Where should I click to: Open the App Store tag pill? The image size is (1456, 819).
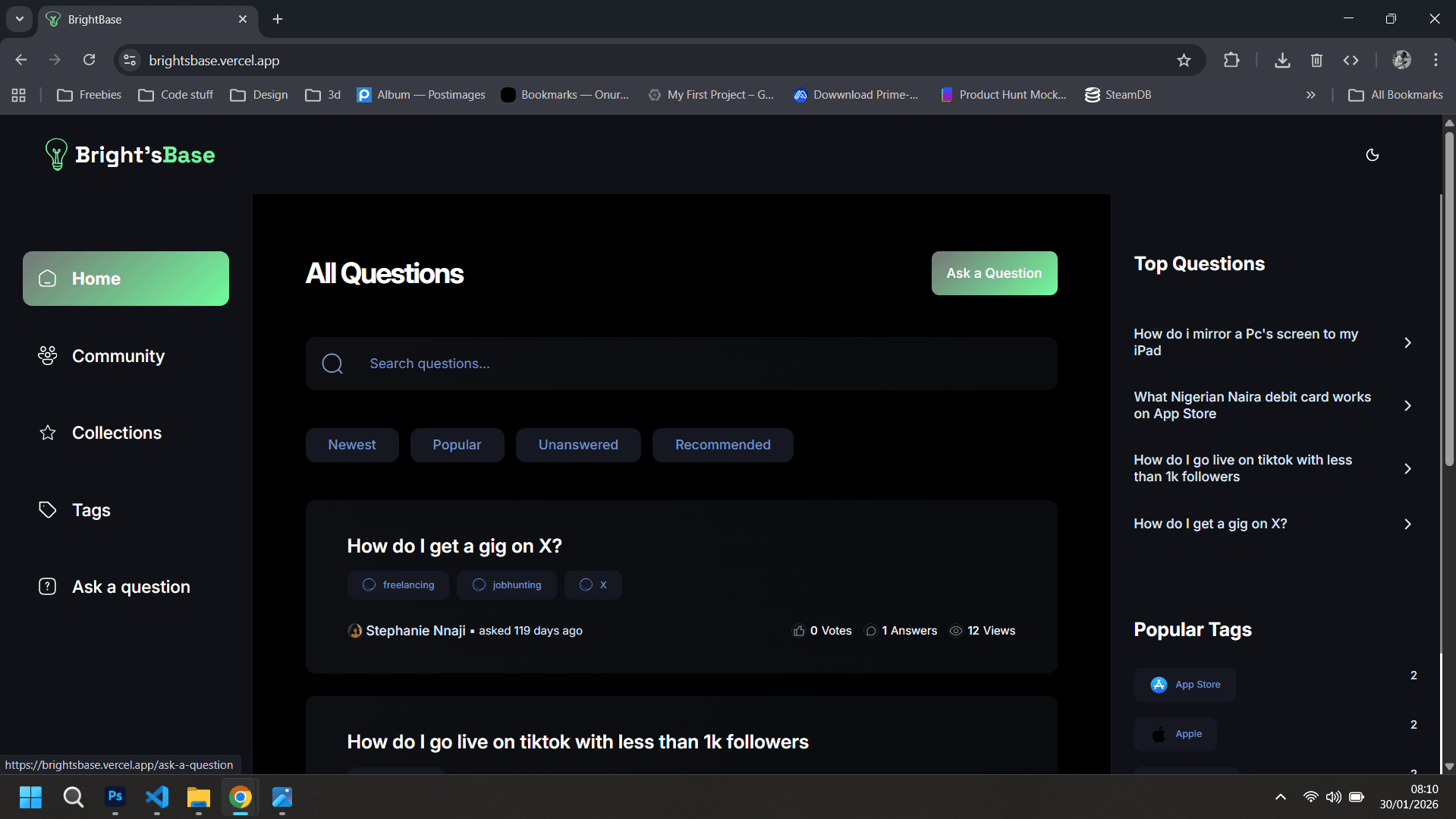[1184, 684]
